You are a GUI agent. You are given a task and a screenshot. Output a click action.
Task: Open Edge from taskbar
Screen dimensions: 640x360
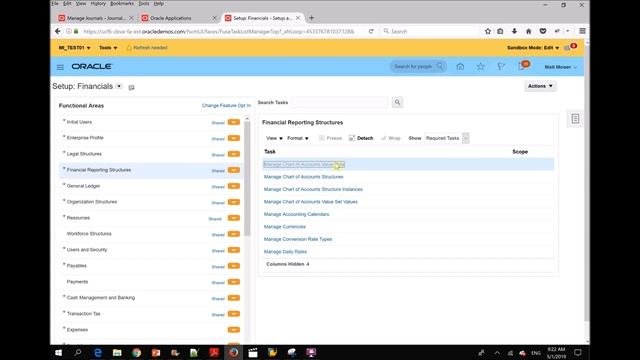98,353
